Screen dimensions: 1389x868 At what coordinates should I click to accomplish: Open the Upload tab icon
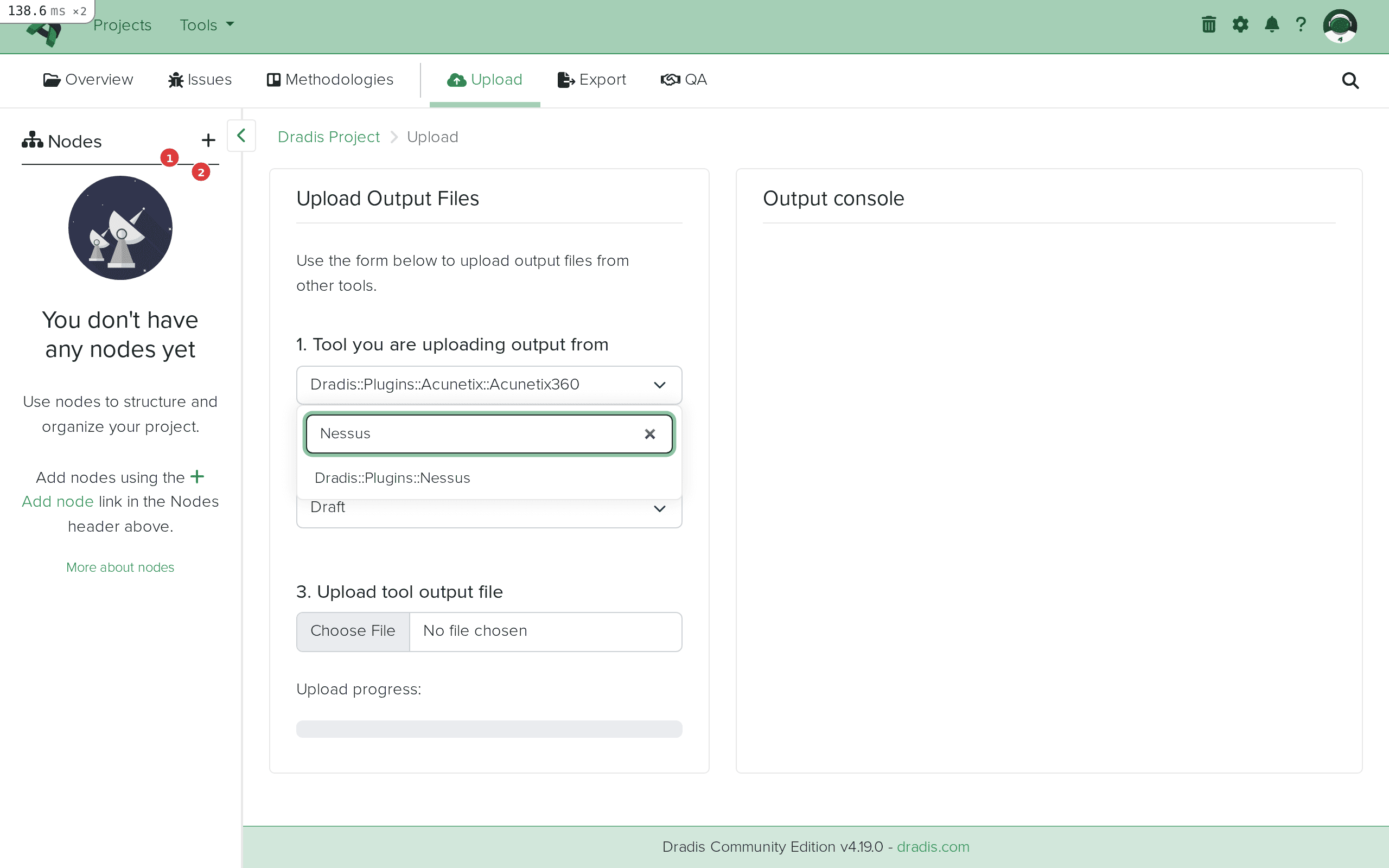click(456, 80)
